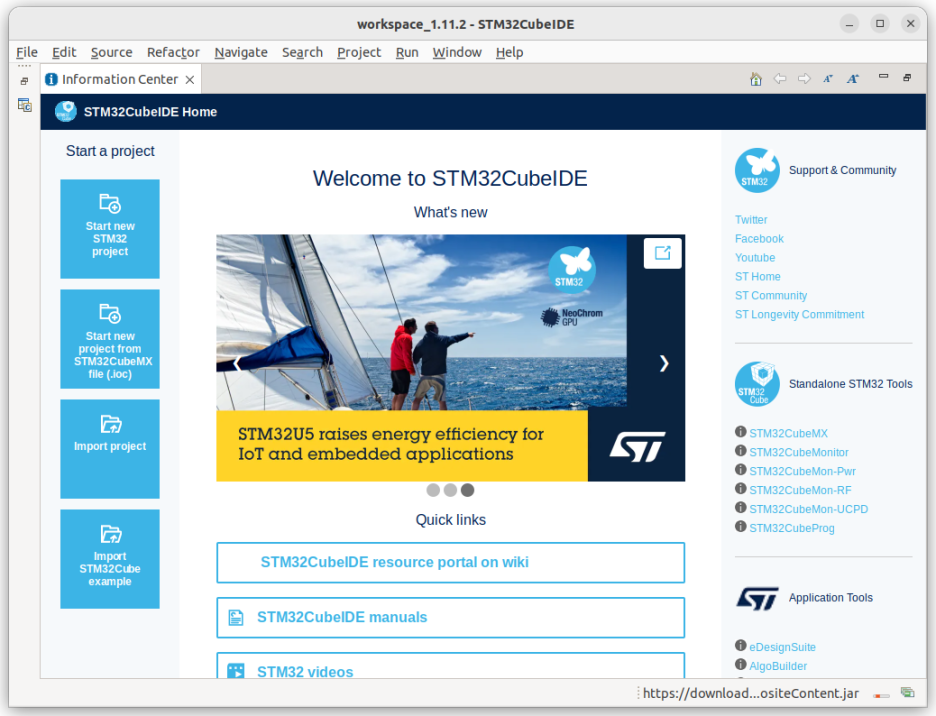The height and width of the screenshot is (716, 936).
Task: Restore the left sidebar view stack
Action: pyautogui.click(x=24, y=81)
